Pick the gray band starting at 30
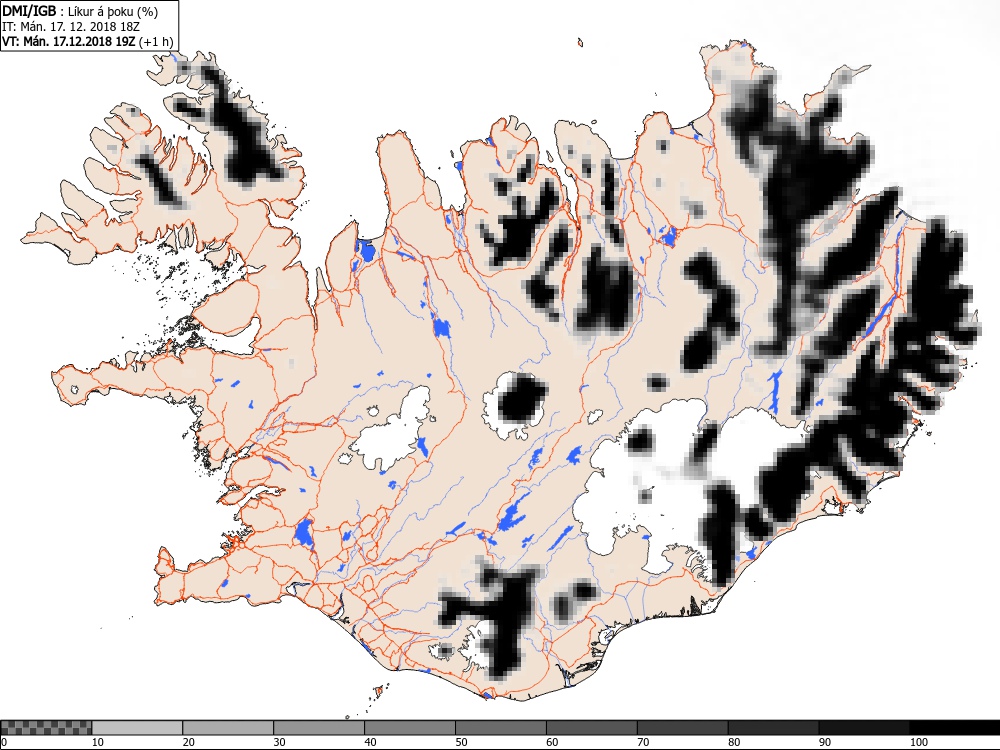Screen dimensions: 1000x750 coord(319,728)
